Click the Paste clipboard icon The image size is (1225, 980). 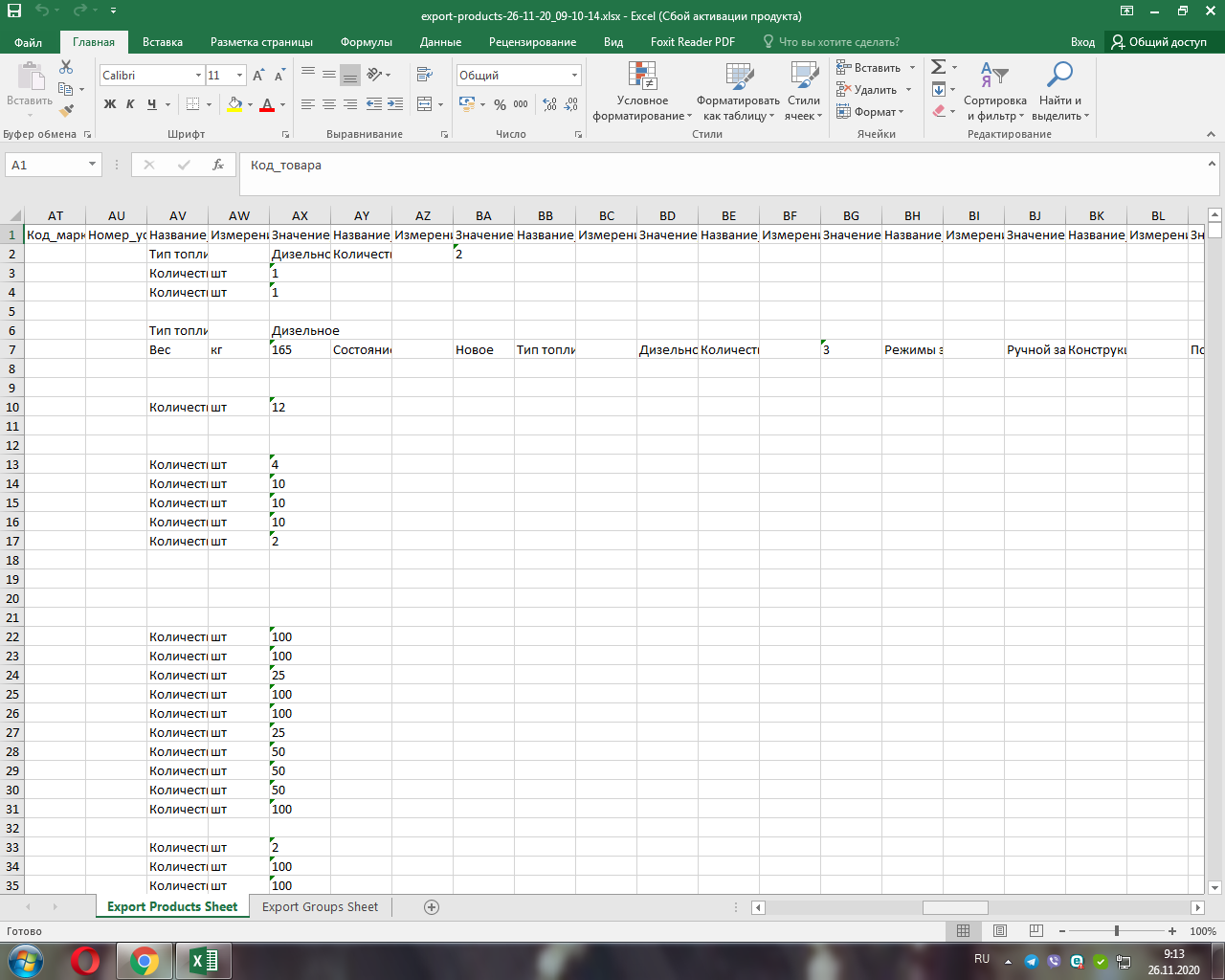point(30,77)
